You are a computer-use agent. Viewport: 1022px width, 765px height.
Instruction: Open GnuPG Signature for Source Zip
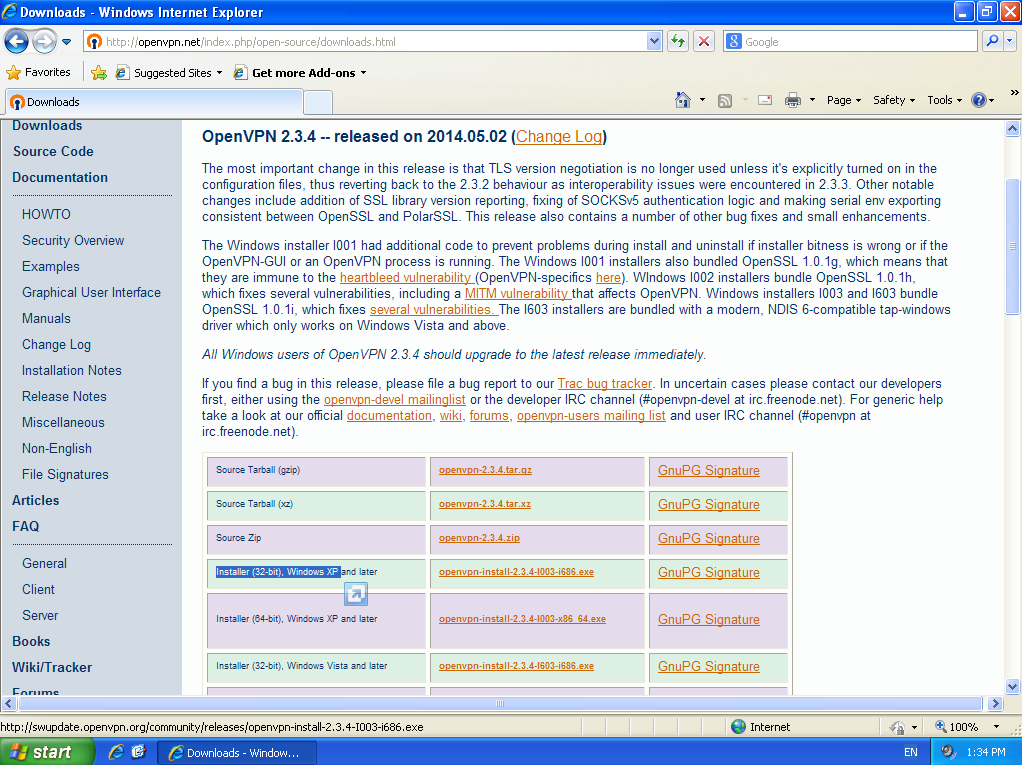click(x=708, y=538)
